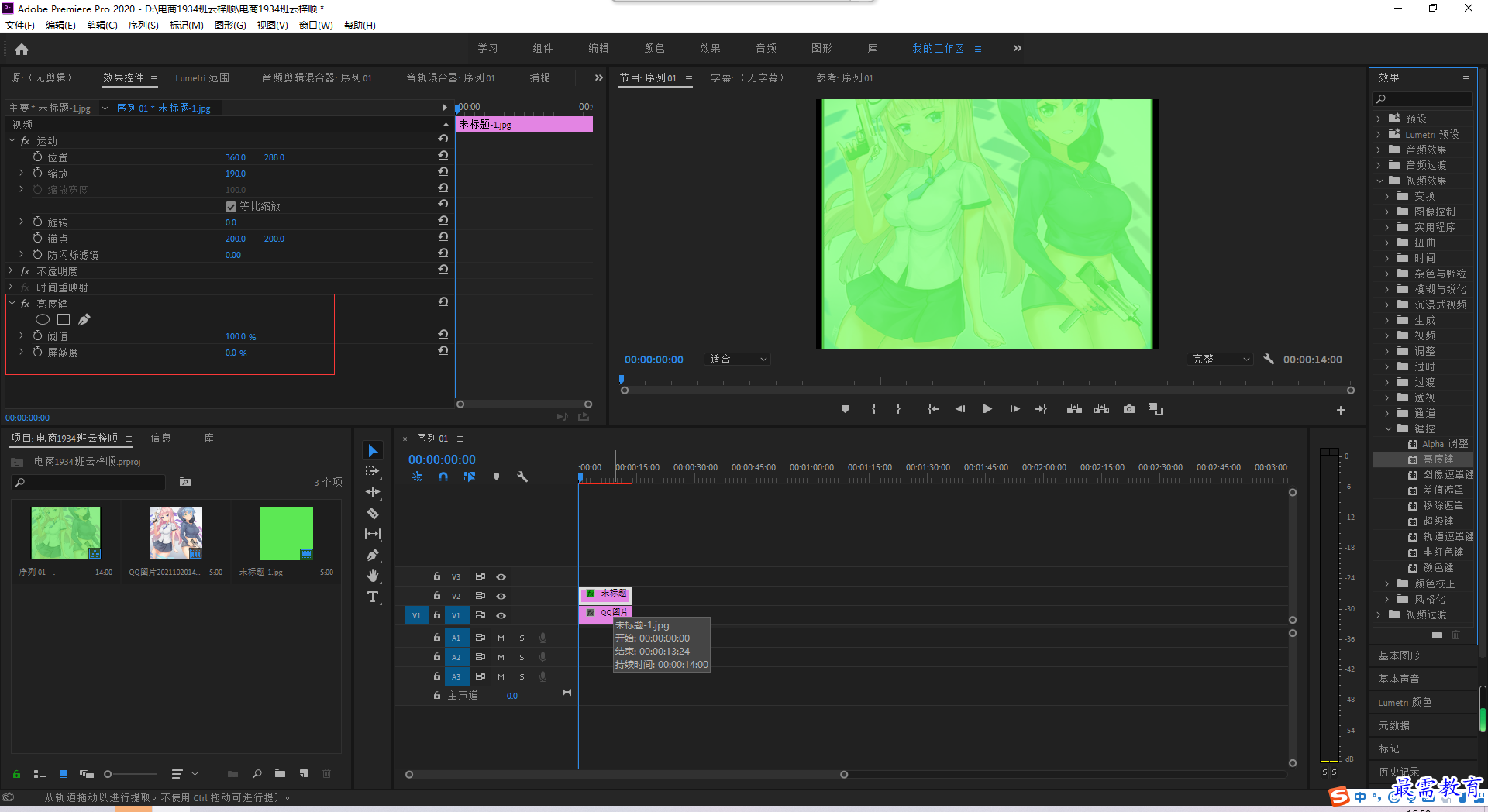Expand 不透明度 effect
The width and height of the screenshot is (1488, 812).
coord(10,270)
